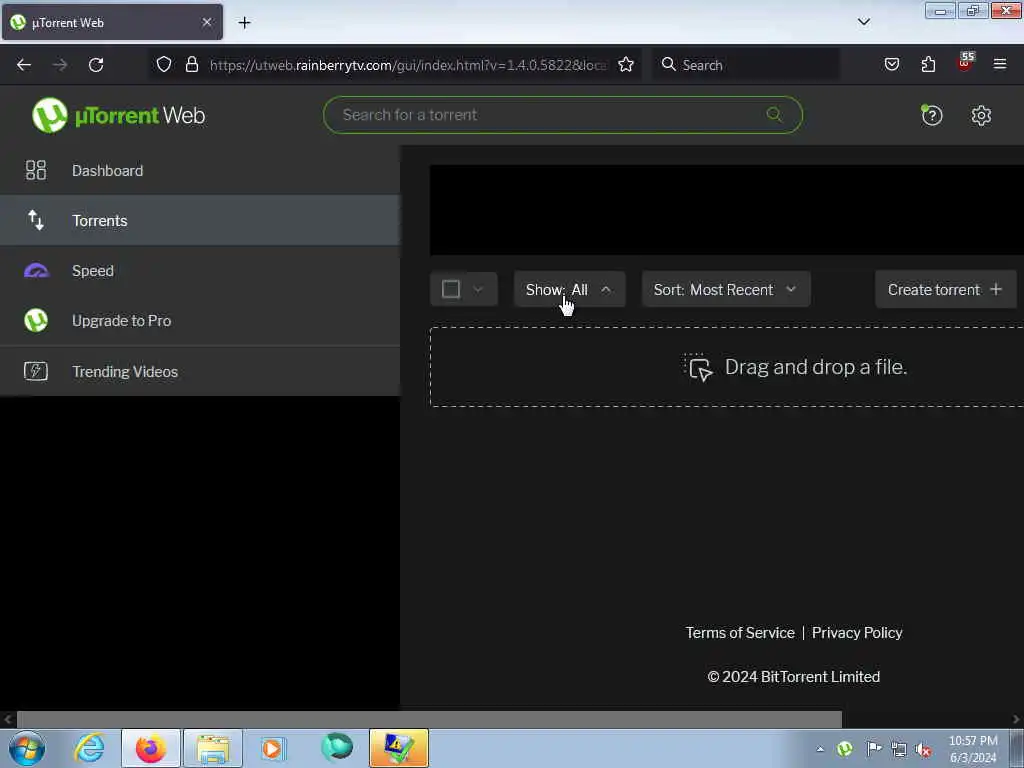Image resolution: width=1024 pixels, height=768 pixels.
Task: Open a new browser tab
Action: (x=244, y=23)
